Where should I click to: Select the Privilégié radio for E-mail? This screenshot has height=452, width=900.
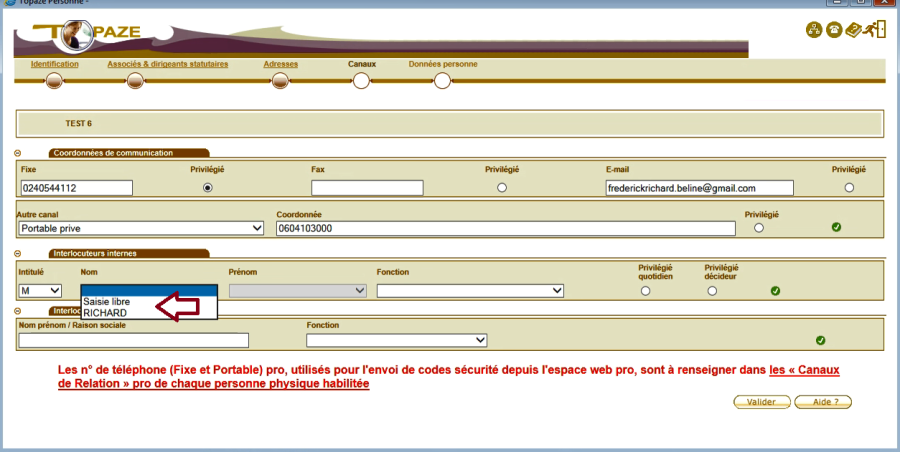(849, 187)
